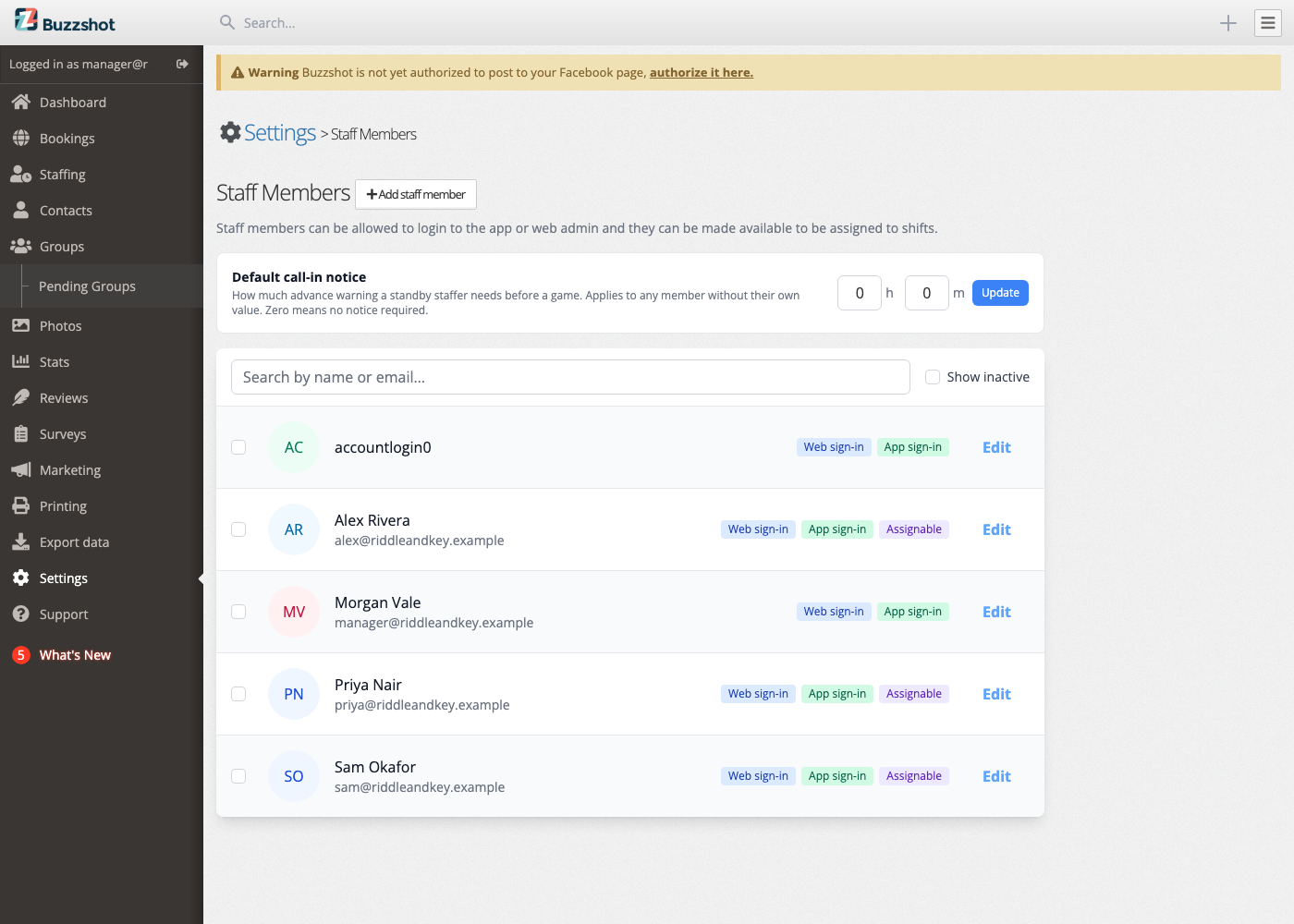1294x924 pixels.
Task: Click the PN avatar for Priya Nair
Action: coord(294,694)
